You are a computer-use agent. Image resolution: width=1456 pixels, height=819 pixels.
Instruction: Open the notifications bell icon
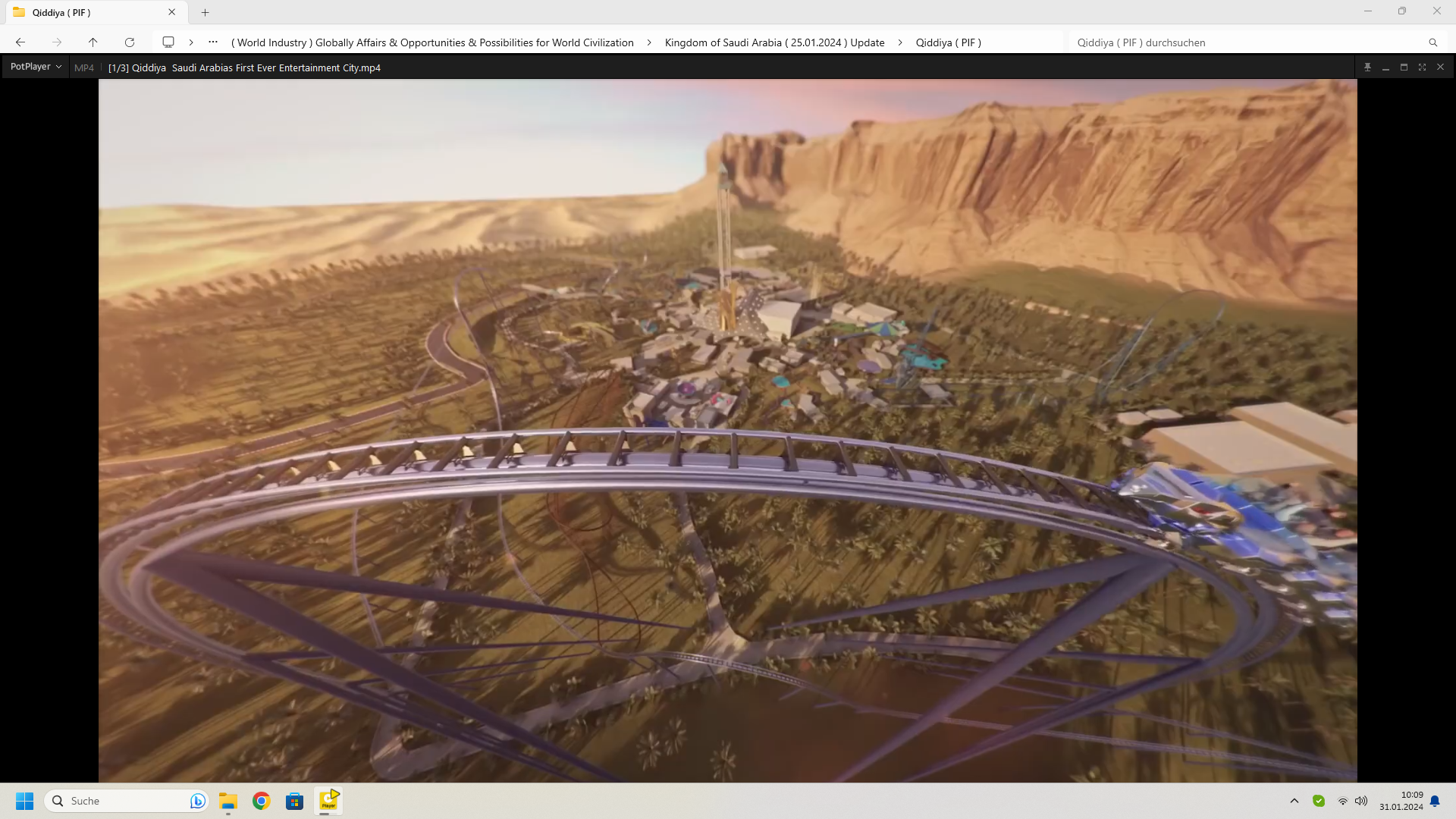pos(1435,801)
